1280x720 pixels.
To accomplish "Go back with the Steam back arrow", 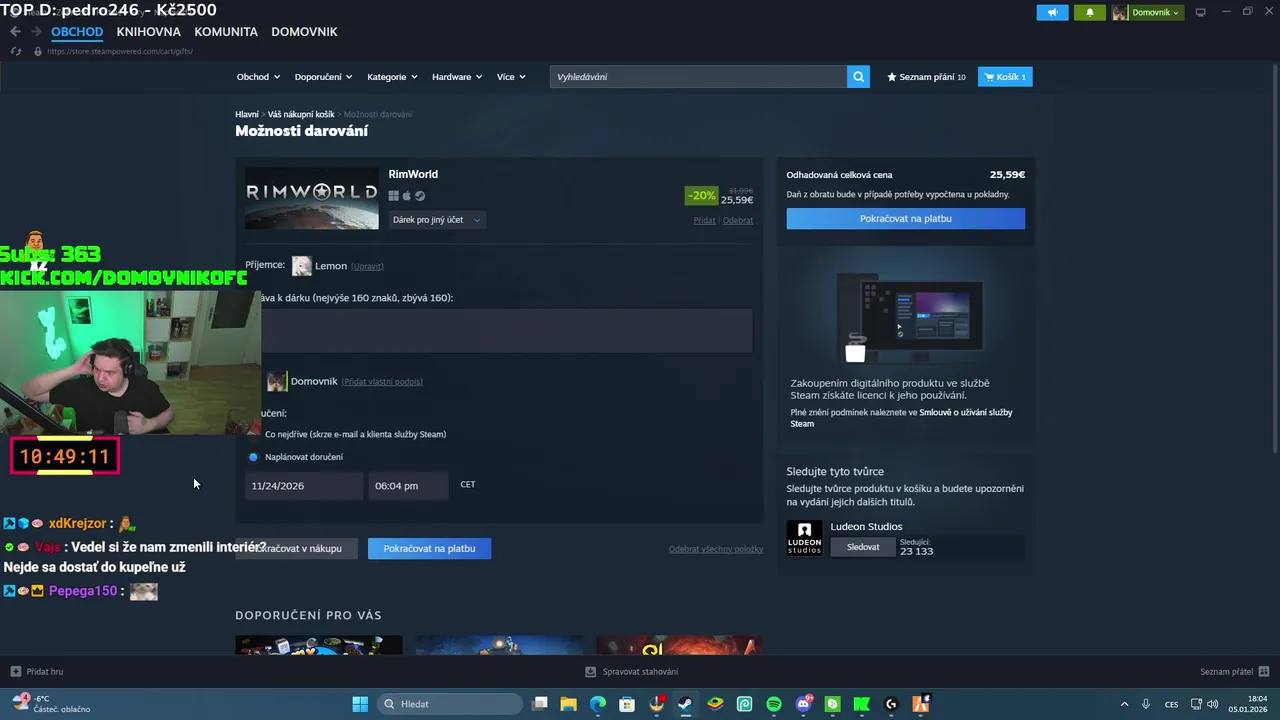I will (15, 32).
